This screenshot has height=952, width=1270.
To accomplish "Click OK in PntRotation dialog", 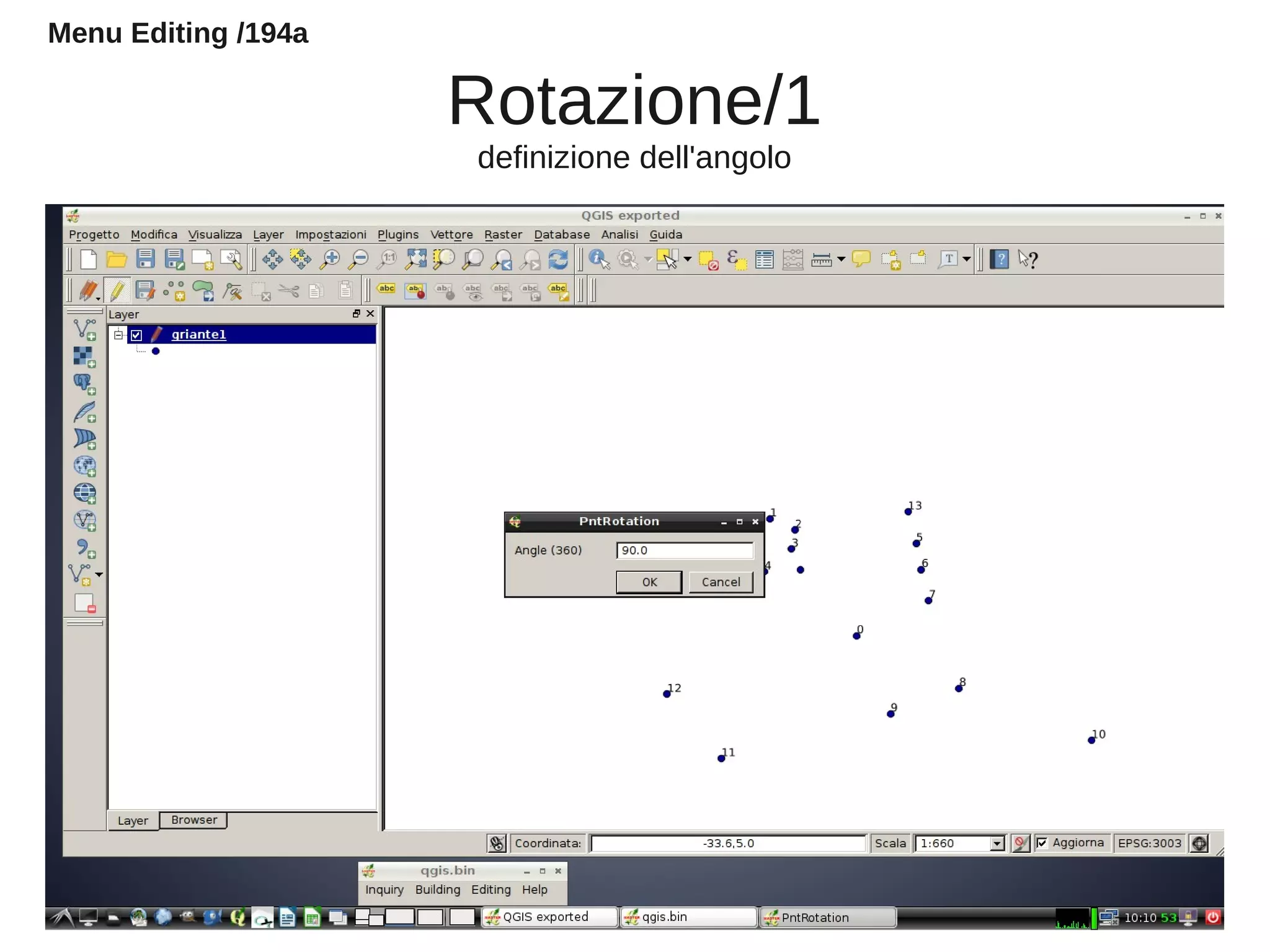I will pyautogui.click(x=649, y=582).
